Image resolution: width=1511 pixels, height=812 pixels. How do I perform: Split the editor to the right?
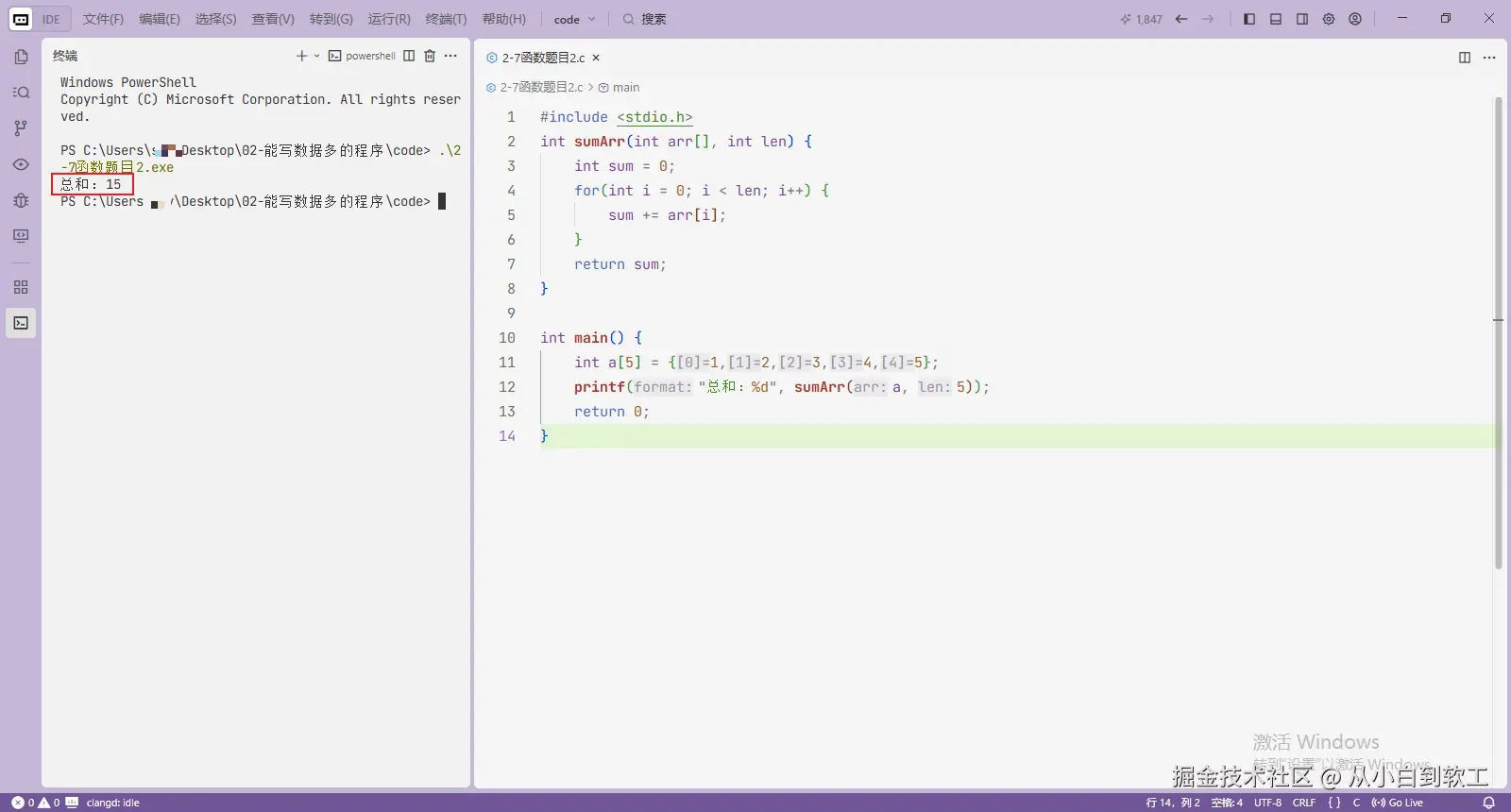click(x=1465, y=58)
